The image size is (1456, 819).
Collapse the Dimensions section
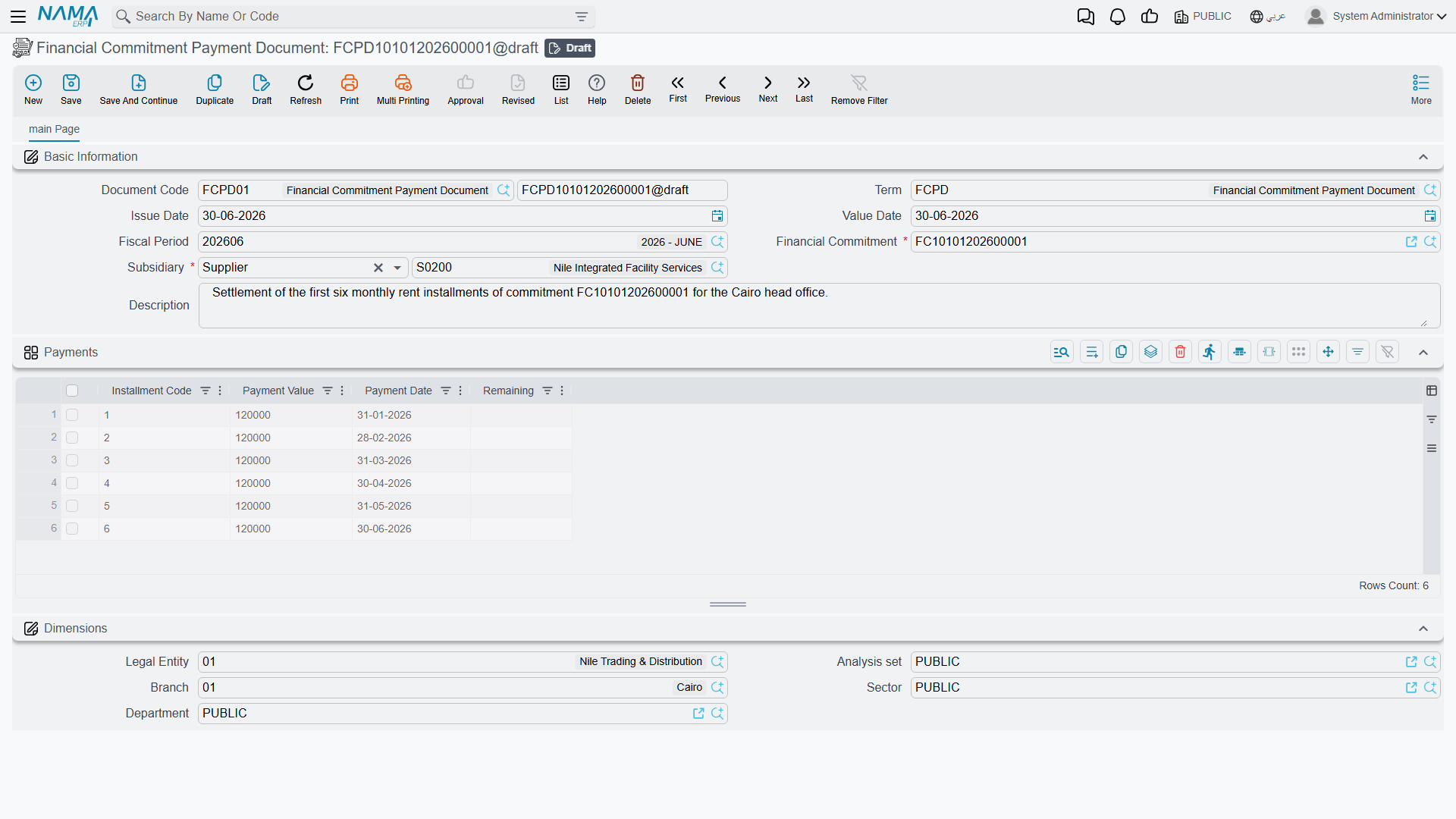click(x=1423, y=629)
